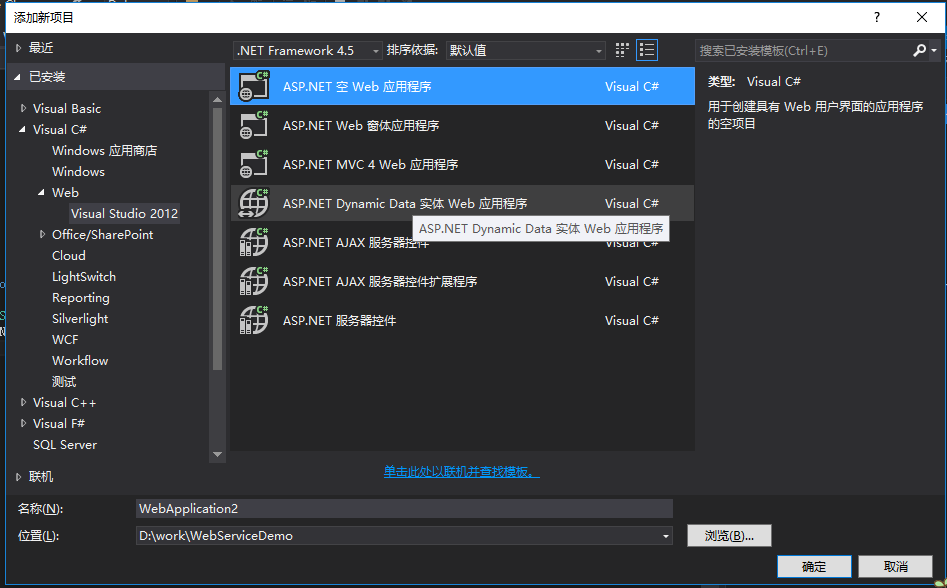
Task: Click the AJAX 服务器控件扩展程序 template icon
Action: tap(254, 281)
